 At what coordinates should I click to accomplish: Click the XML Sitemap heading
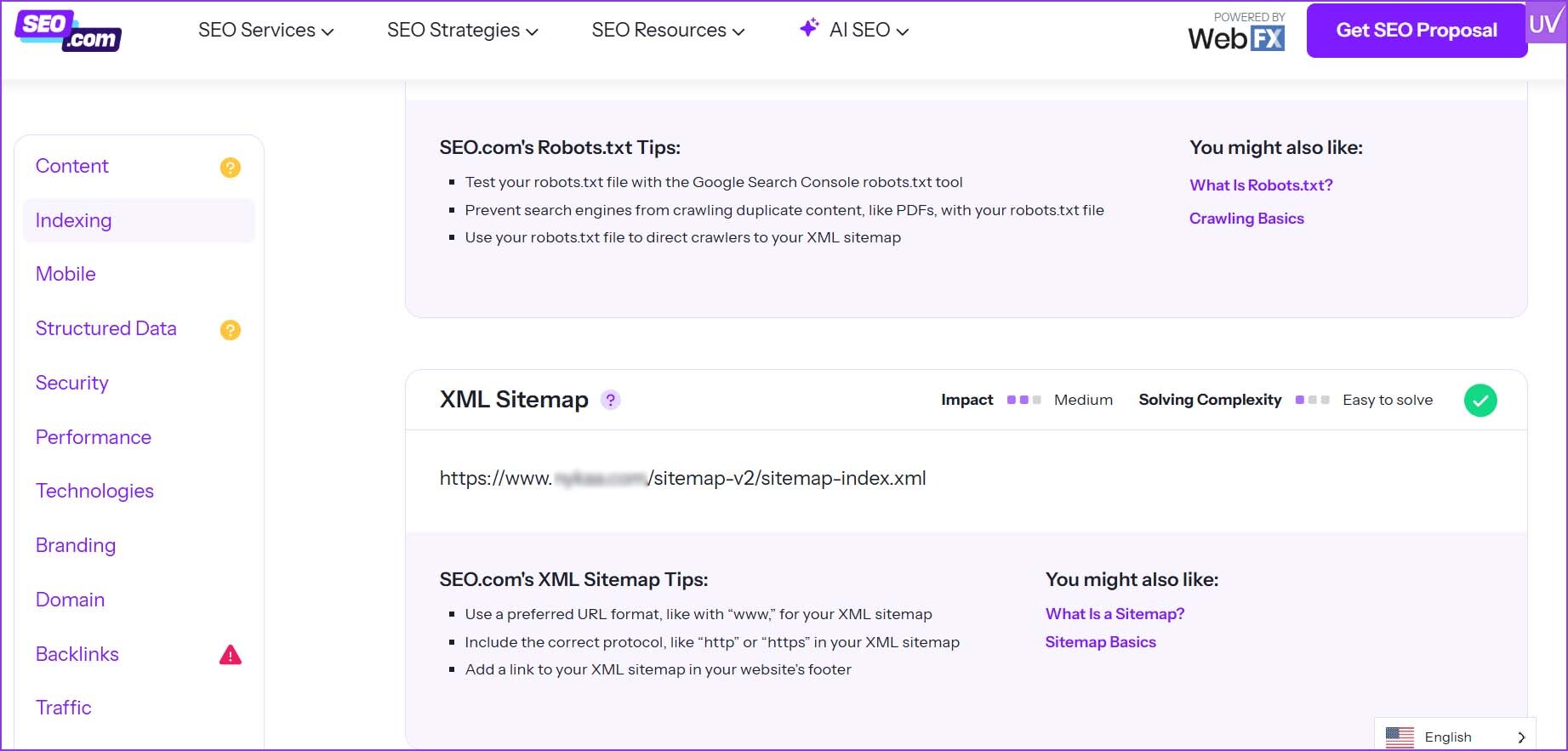[514, 400]
